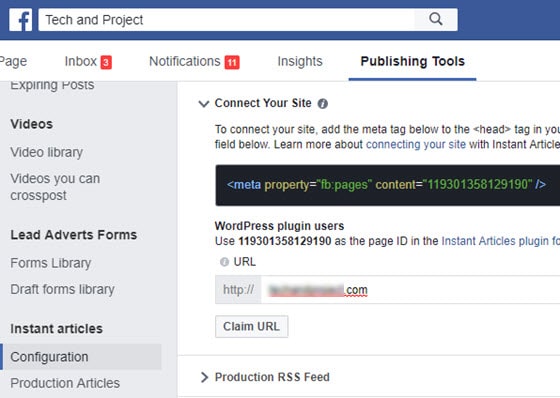This screenshot has height=398, width=560.
Task: Open Video library in sidebar
Action: [46, 152]
